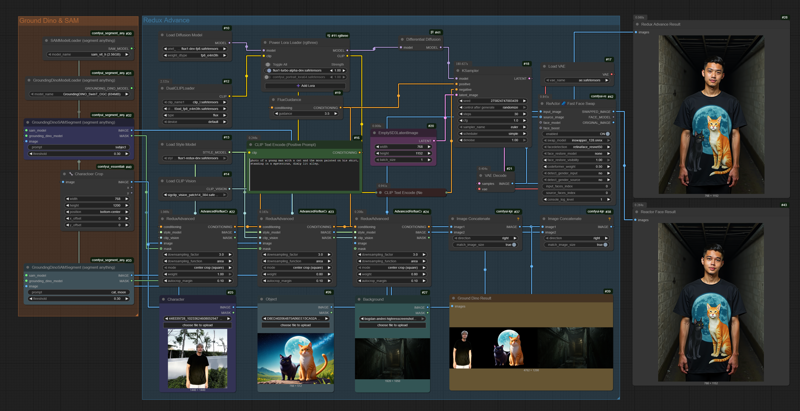Click choose file to upload on Character node

[198, 325]
